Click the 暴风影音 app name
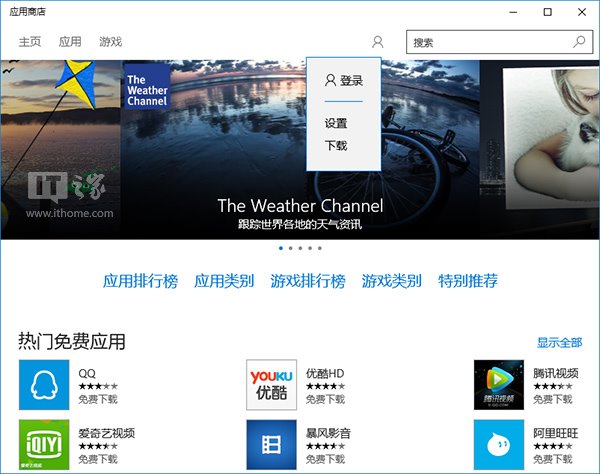The image size is (600, 474). point(328,433)
